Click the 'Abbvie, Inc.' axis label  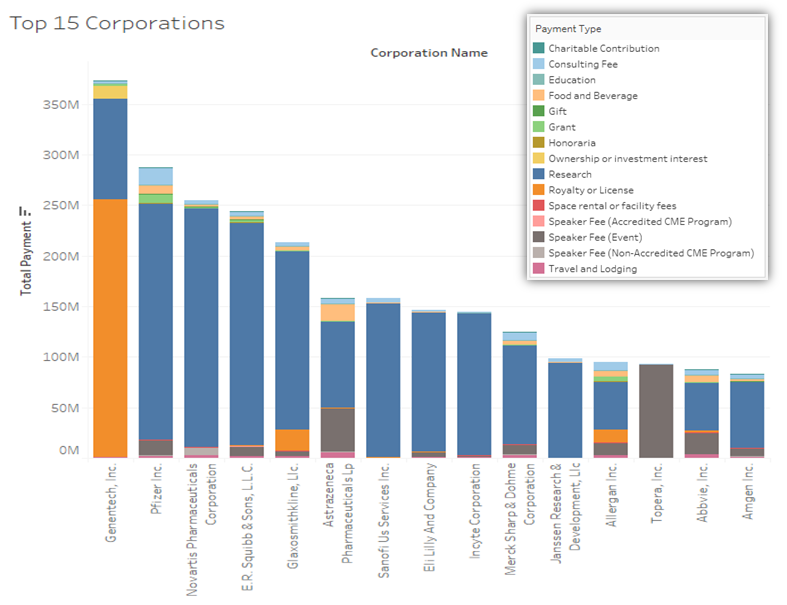click(x=702, y=493)
